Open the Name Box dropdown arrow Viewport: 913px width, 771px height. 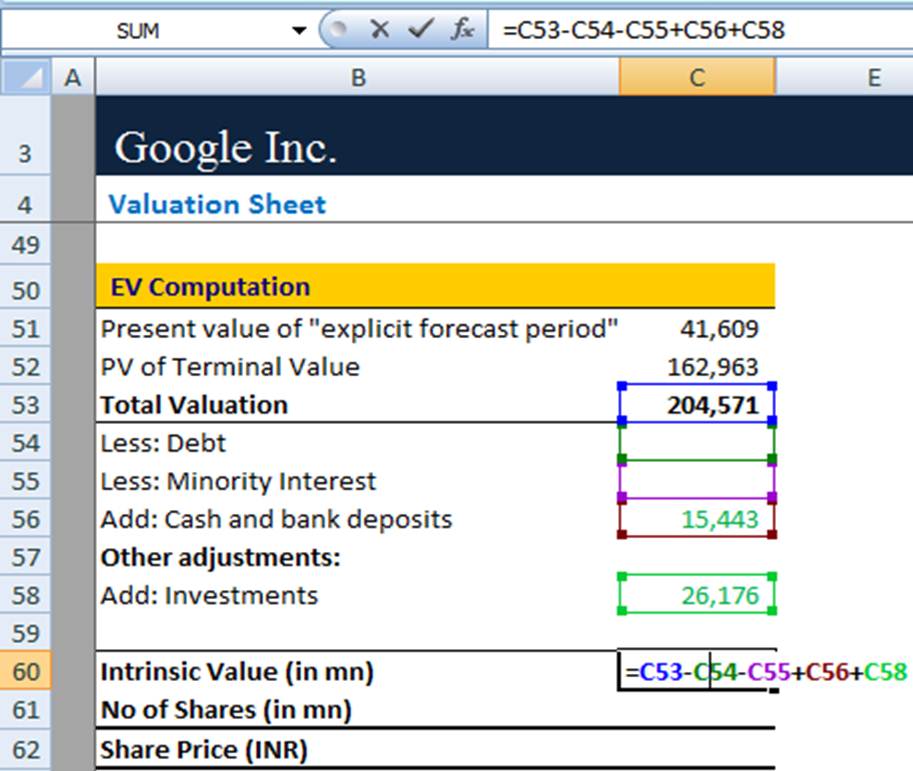click(x=300, y=28)
